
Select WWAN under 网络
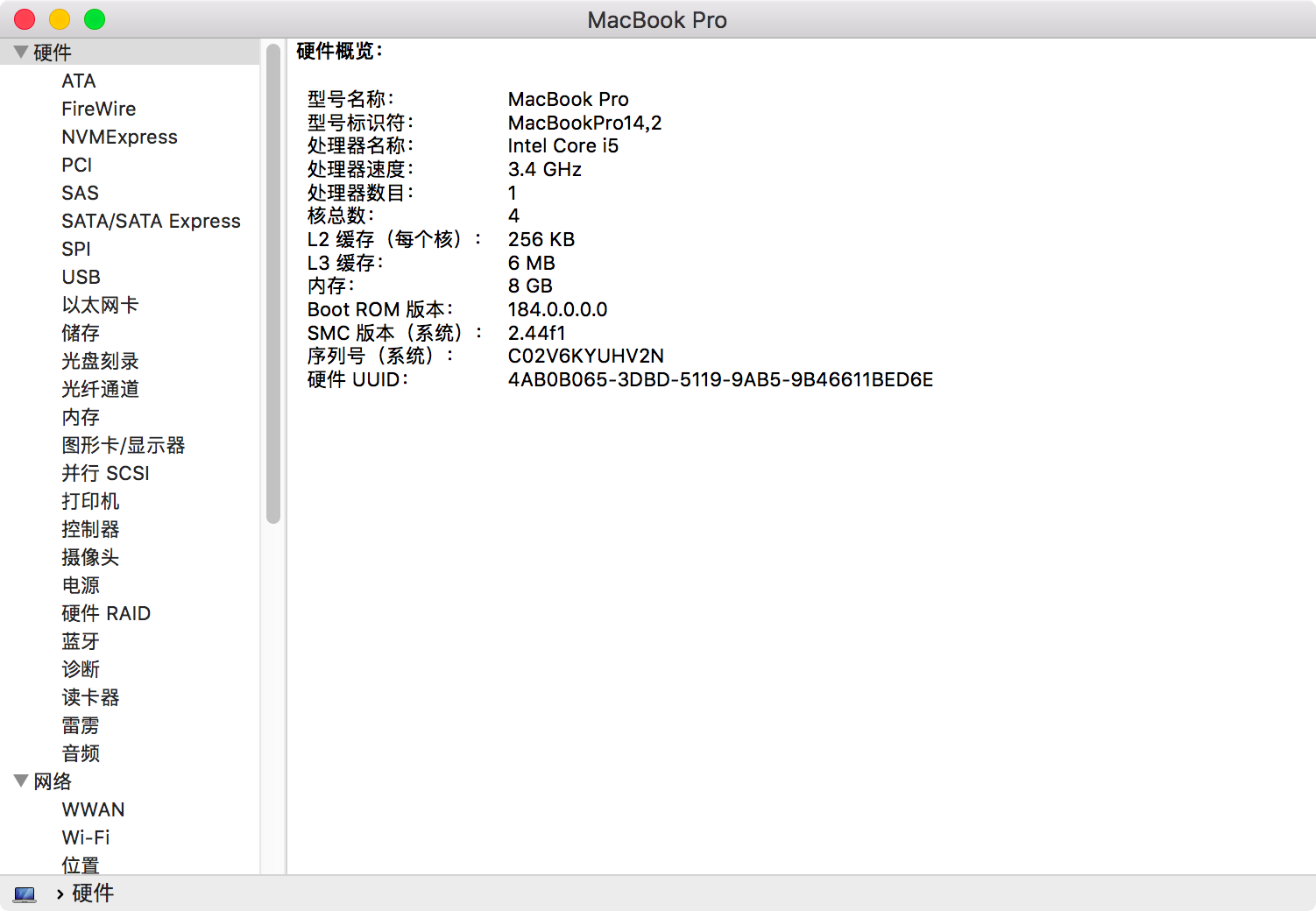pos(93,809)
